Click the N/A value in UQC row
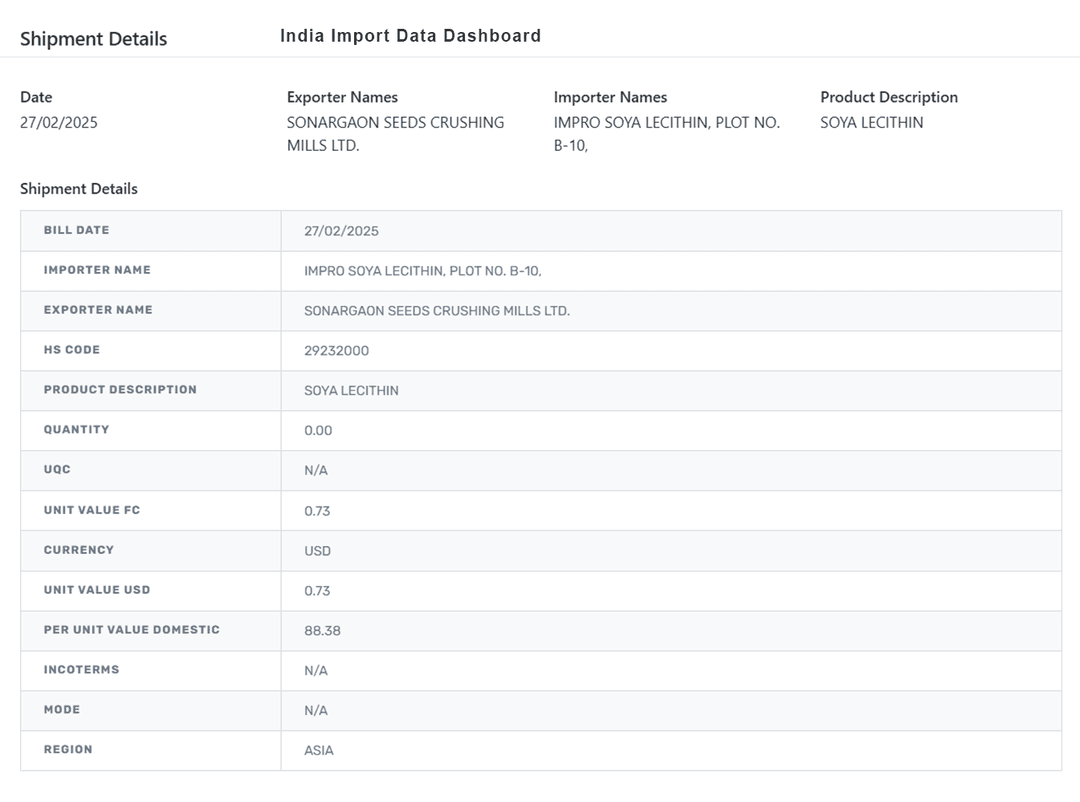1080x802 pixels. 316,471
